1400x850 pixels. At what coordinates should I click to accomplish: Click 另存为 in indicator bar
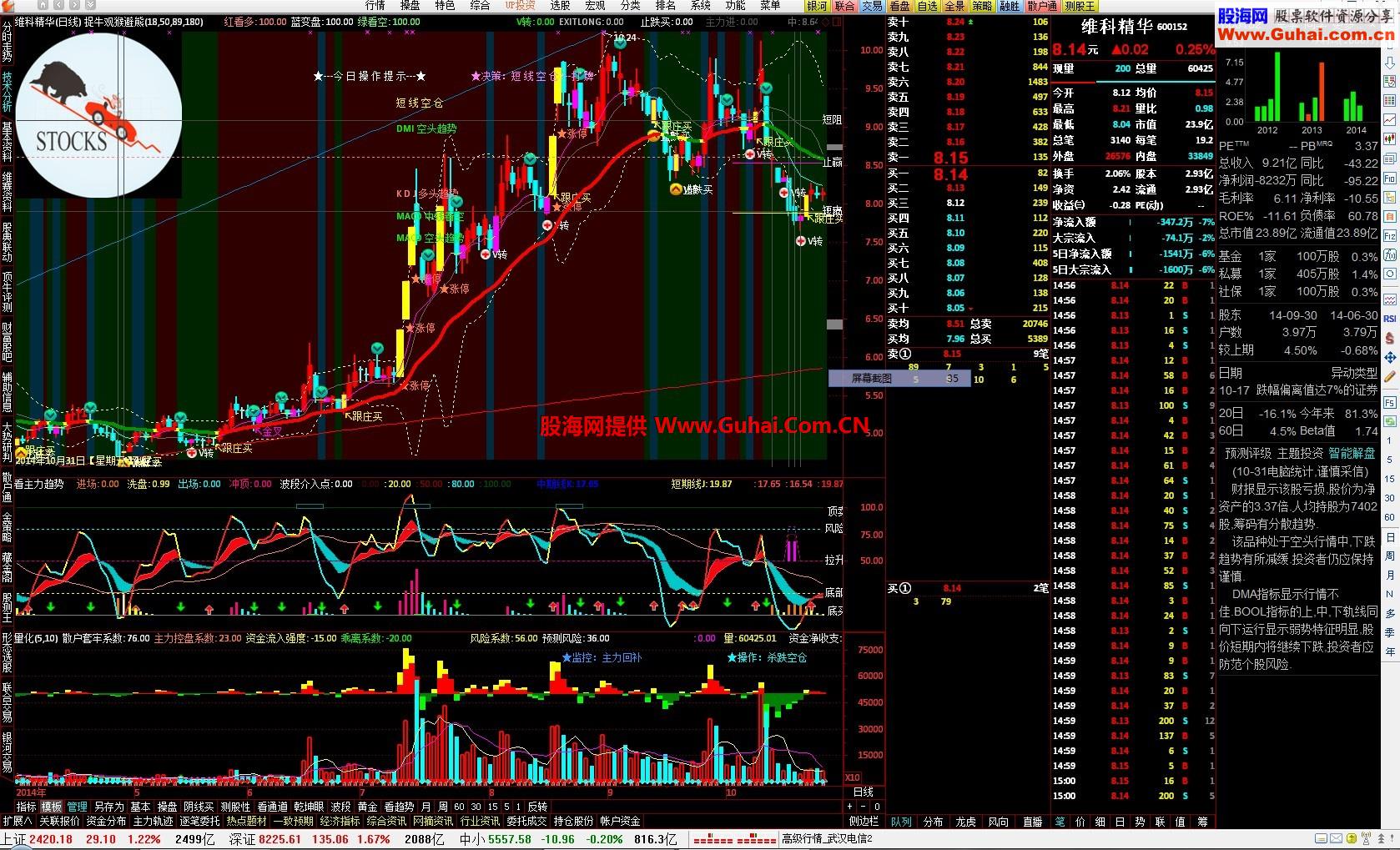point(108,807)
